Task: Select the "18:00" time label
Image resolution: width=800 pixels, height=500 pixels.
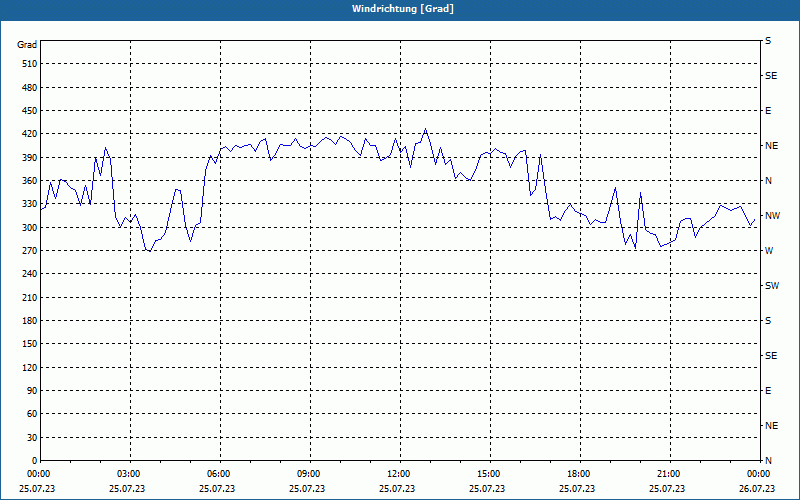Action: [578, 474]
